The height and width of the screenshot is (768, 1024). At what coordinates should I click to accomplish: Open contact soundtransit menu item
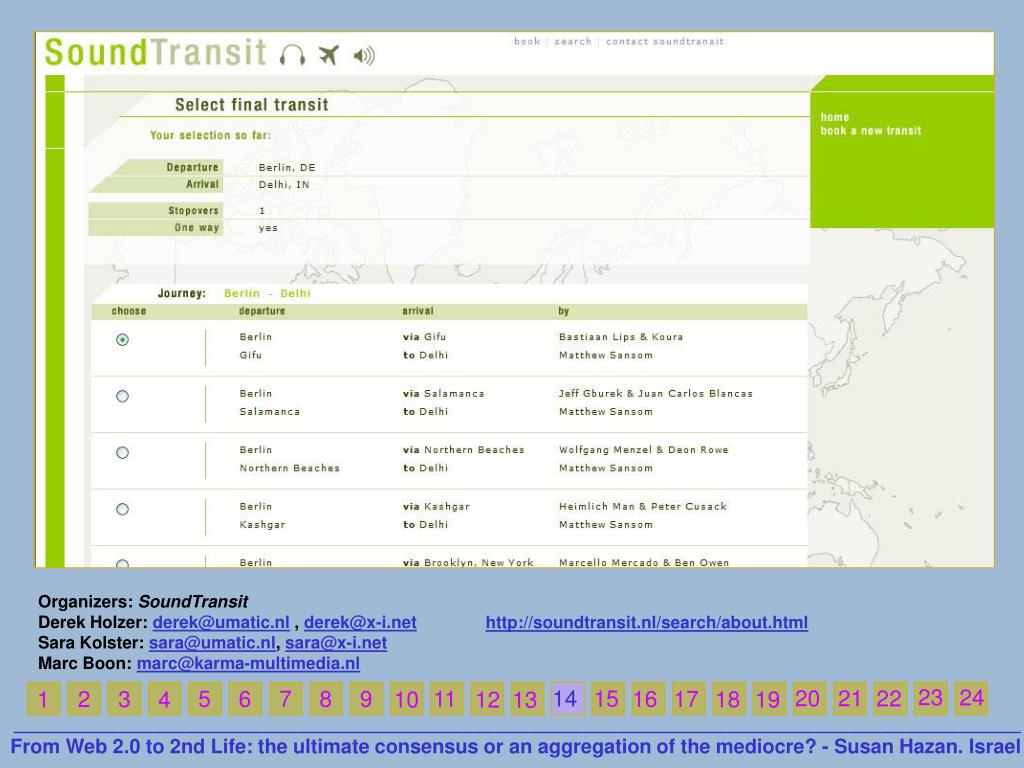[665, 41]
